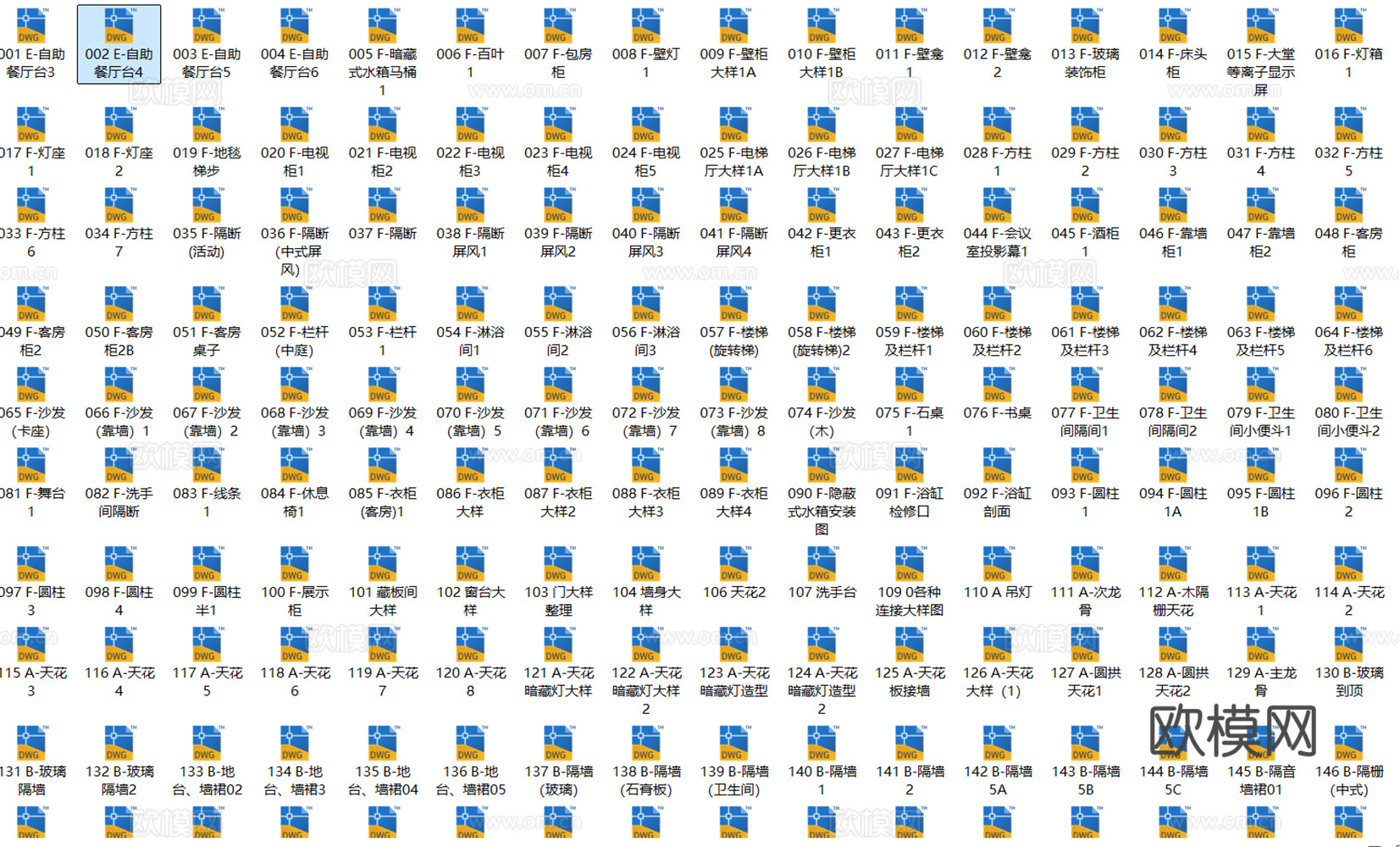Select the file name 006 F-百叶1
The image size is (1400, 847).
(471, 63)
